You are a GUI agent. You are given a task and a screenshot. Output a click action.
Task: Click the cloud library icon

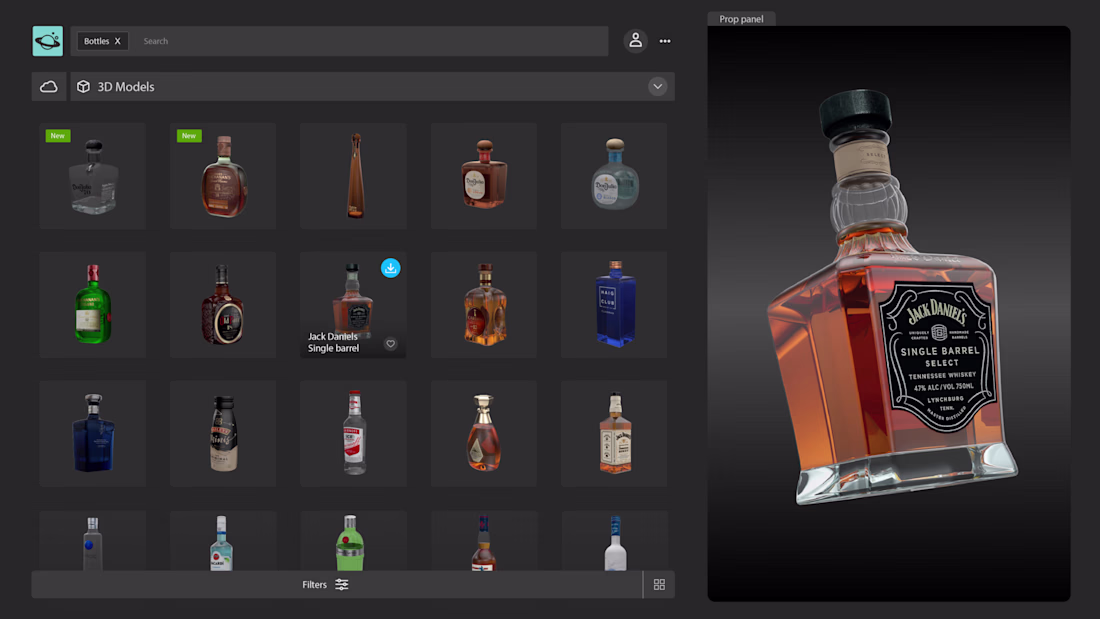[48, 87]
